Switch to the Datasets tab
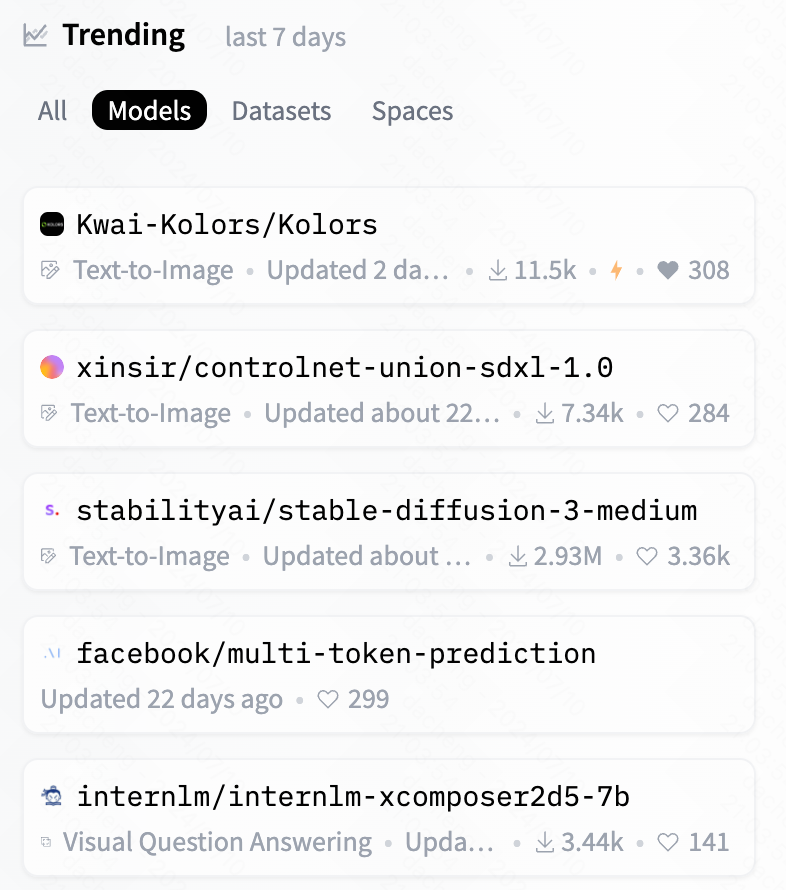 [x=281, y=111]
